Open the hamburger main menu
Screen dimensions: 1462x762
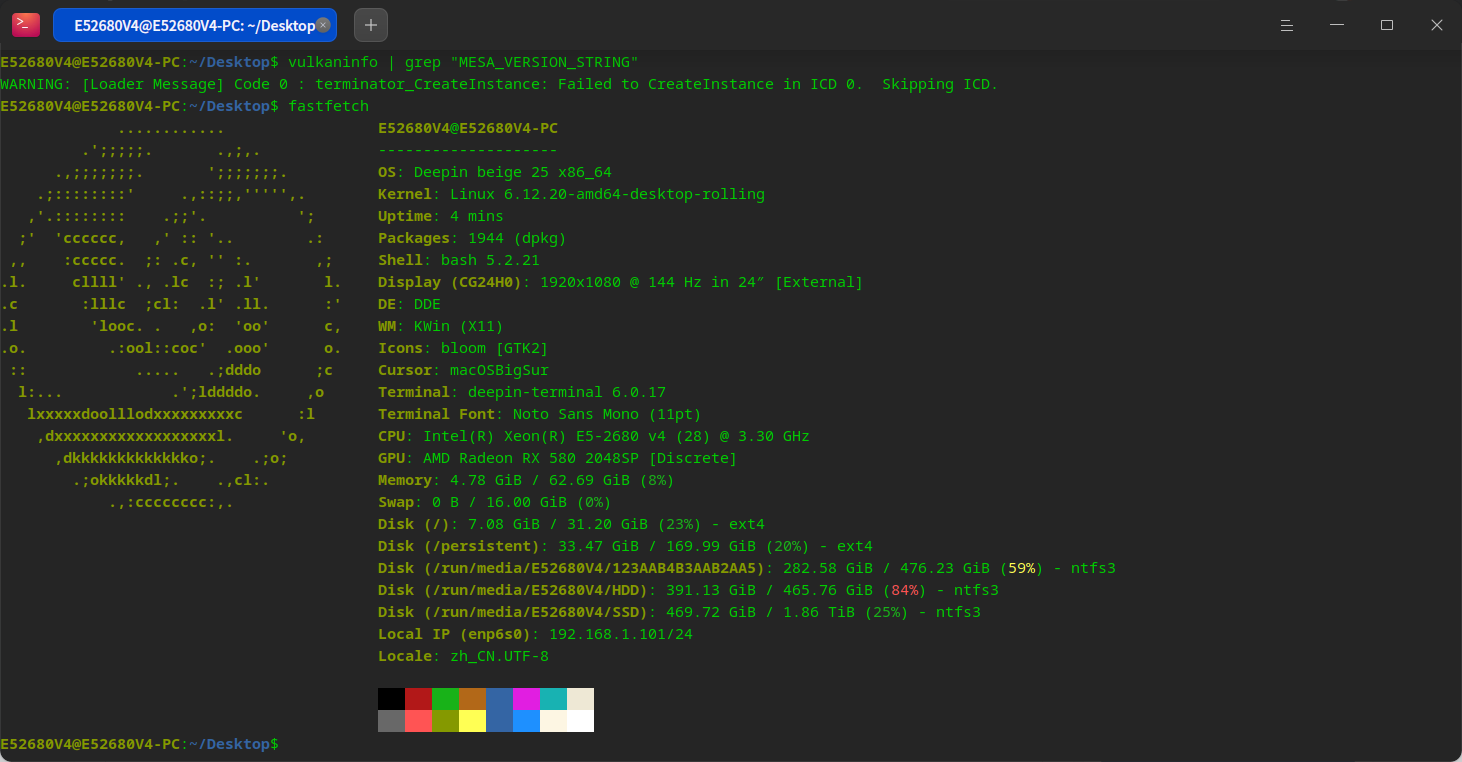point(1288,25)
